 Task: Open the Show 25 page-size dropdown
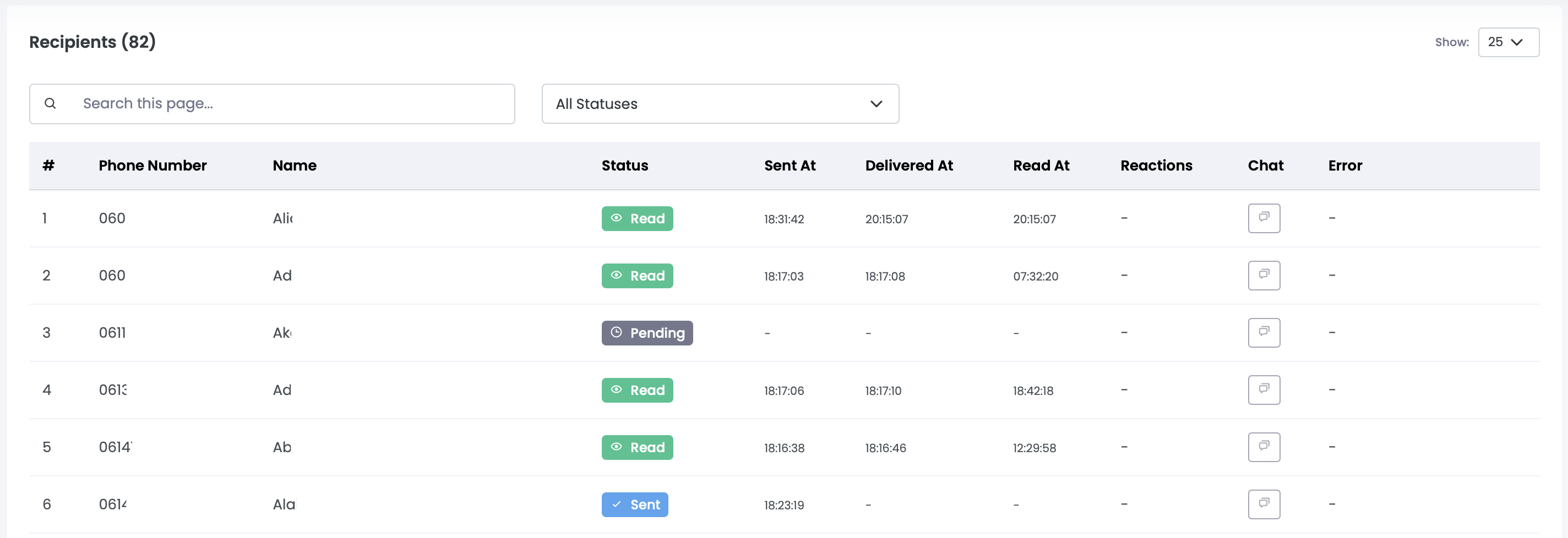click(x=1508, y=42)
